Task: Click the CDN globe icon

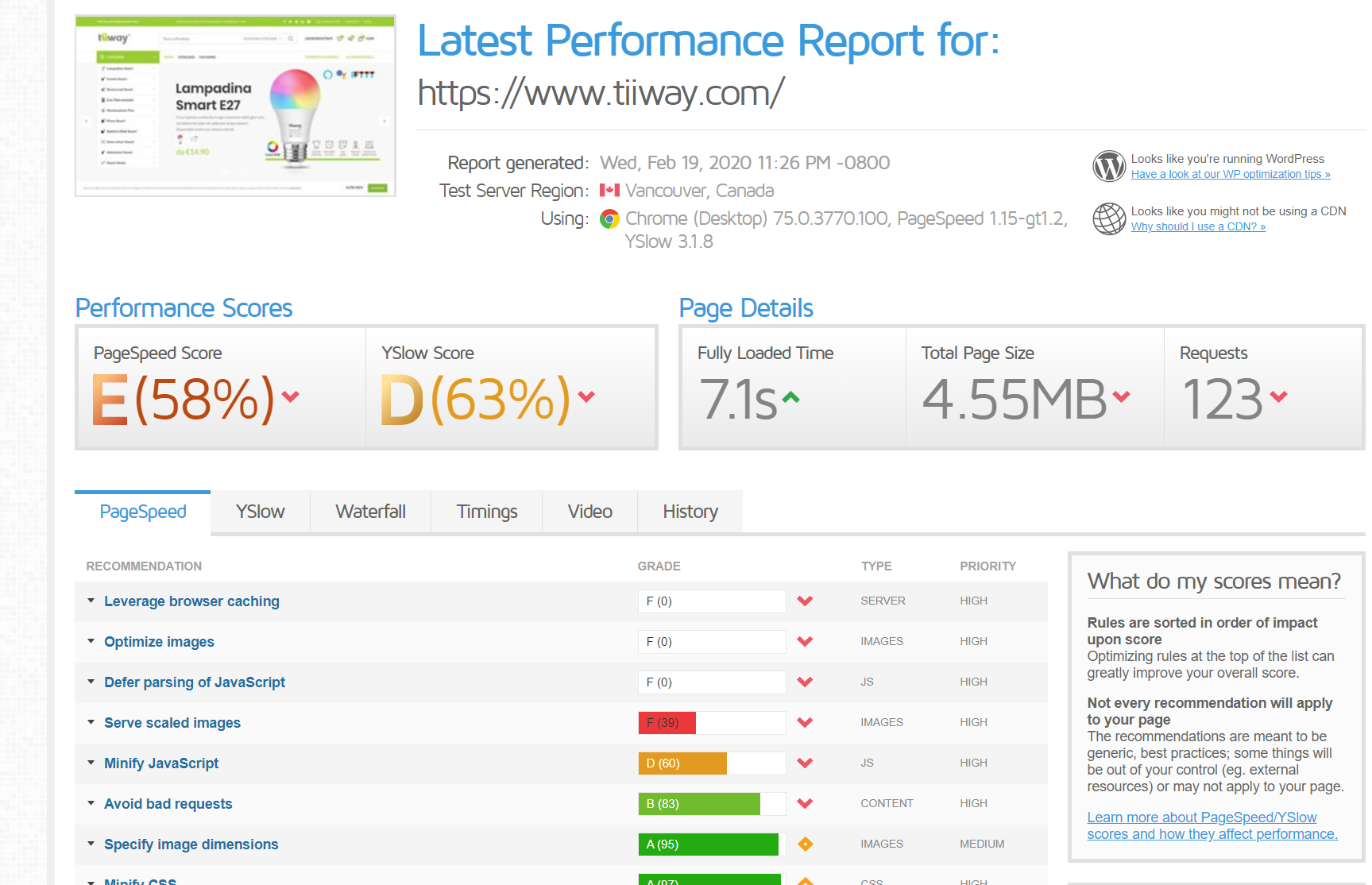Action: click(x=1109, y=218)
